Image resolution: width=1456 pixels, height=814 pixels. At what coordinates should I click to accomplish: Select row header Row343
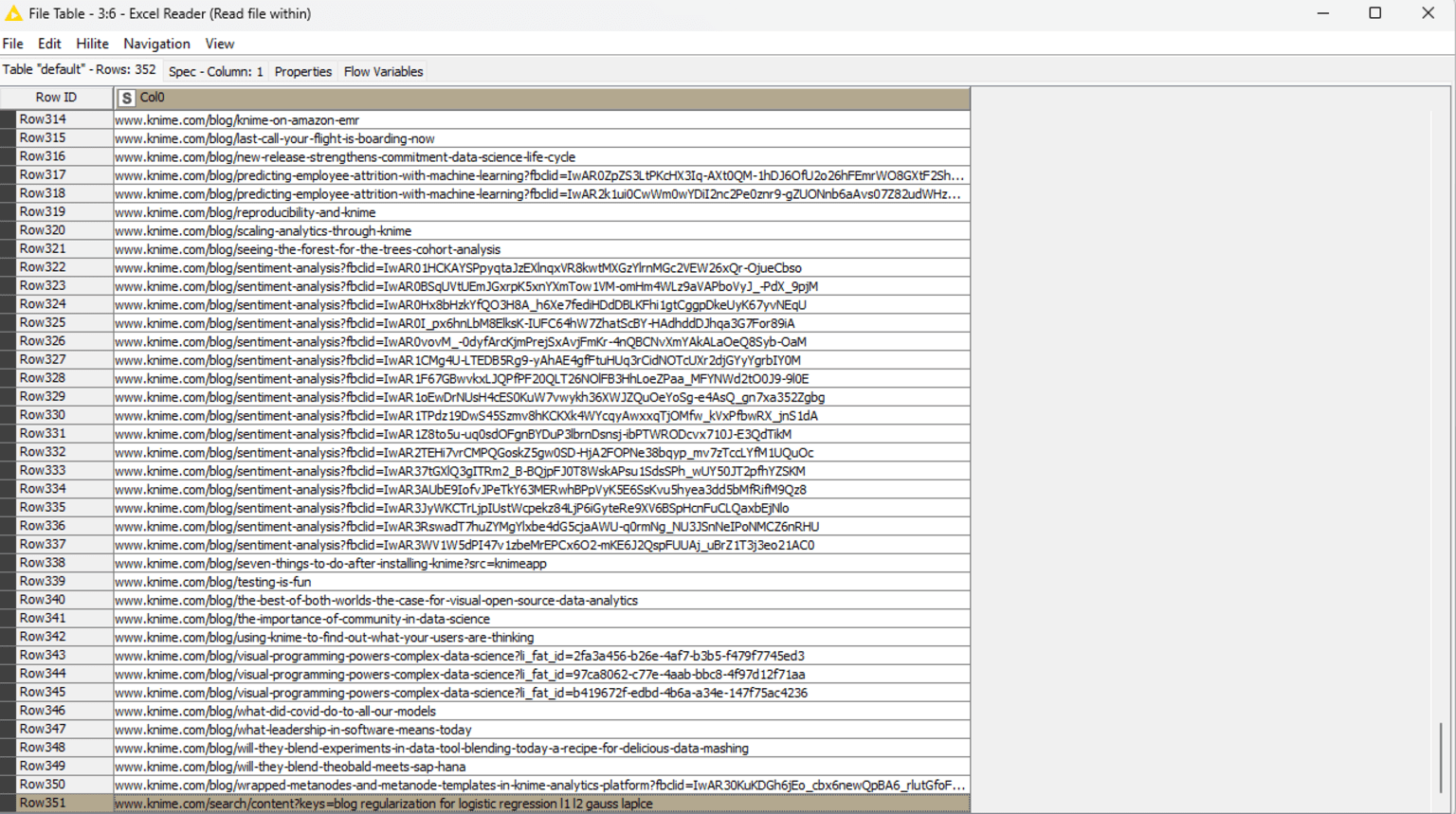[57, 656]
